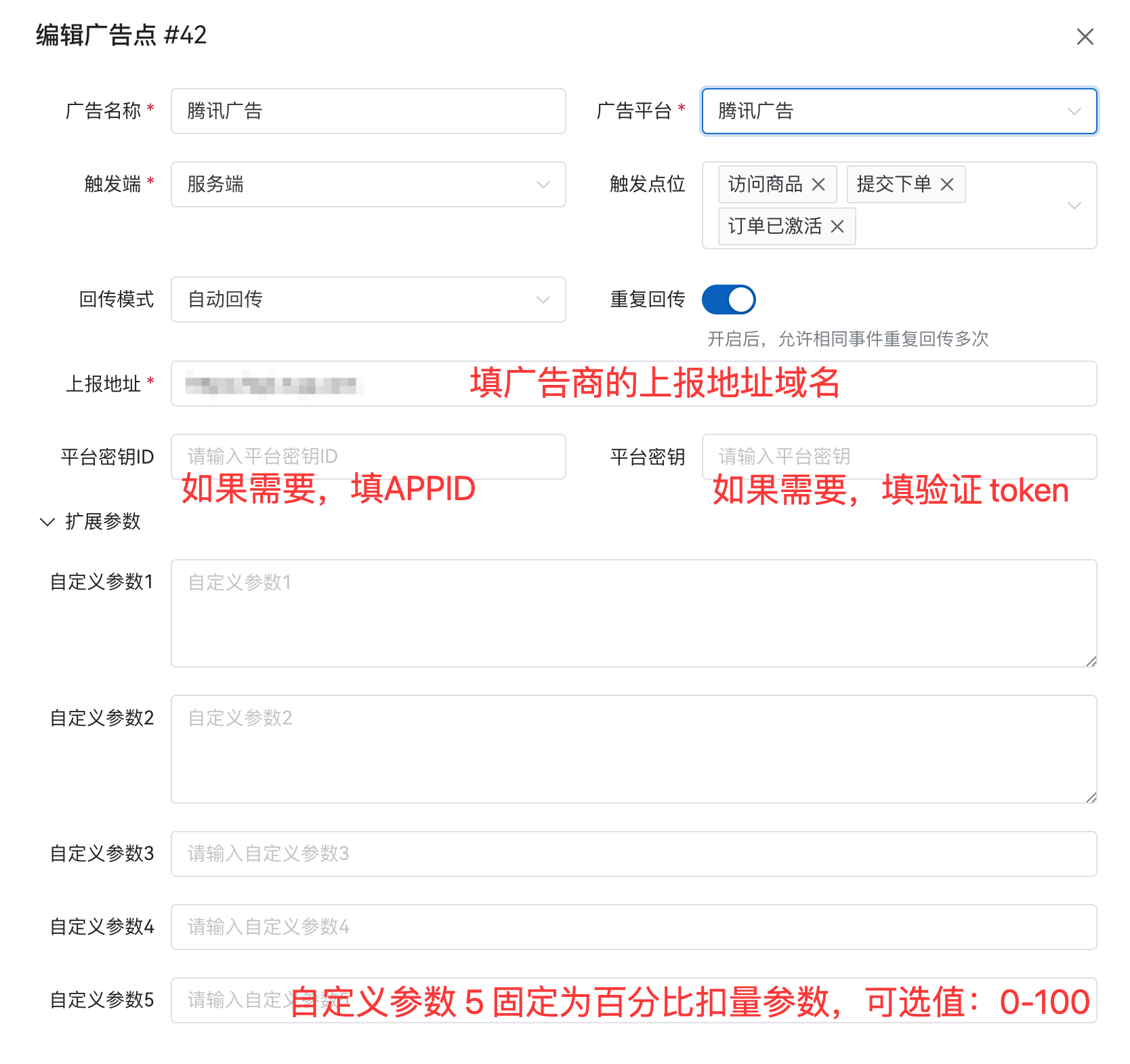
Task: Close the 编辑广告点 #42 dialog
Action: [1086, 37]
